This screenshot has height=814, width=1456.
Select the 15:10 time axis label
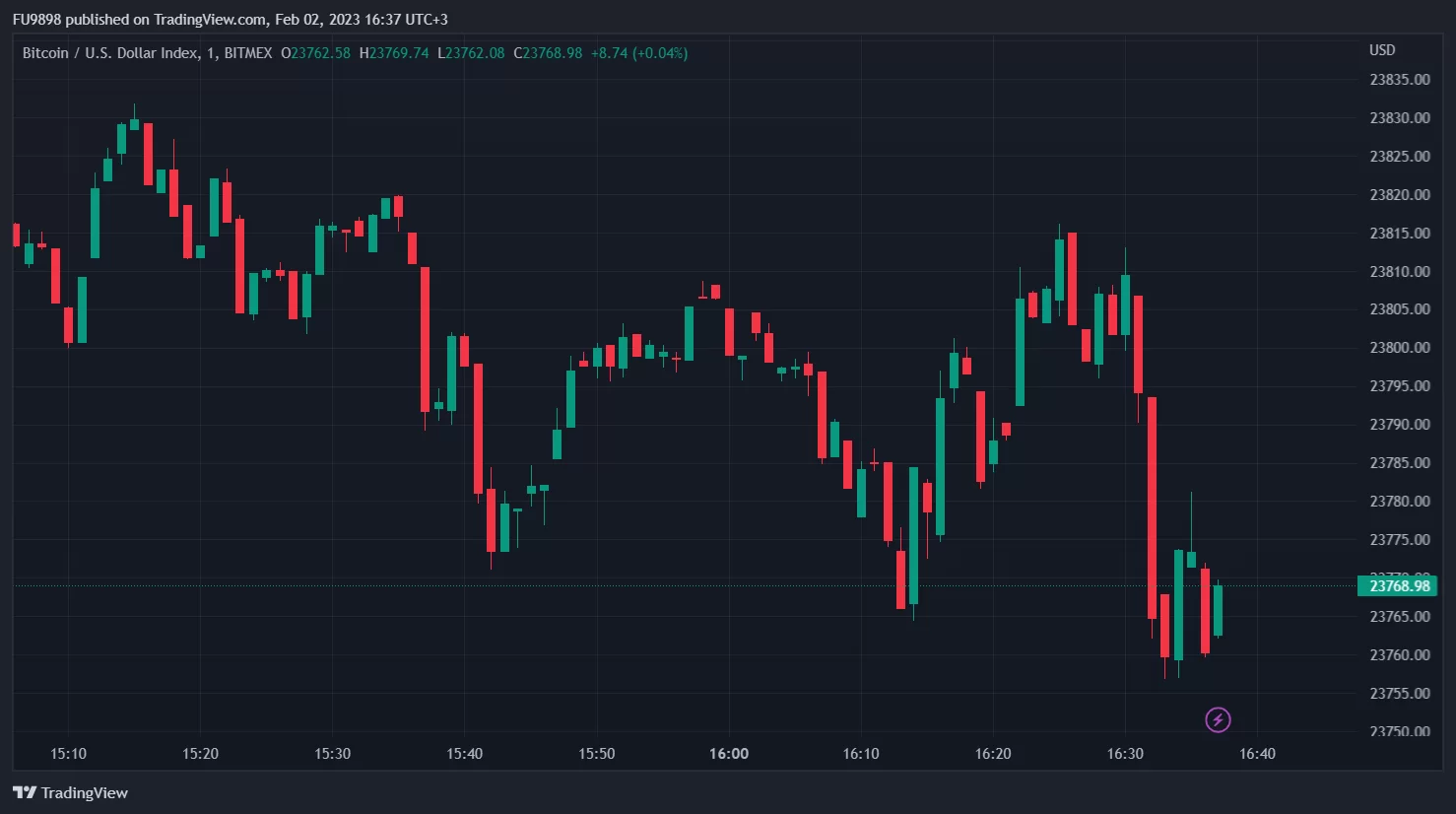pos(68,754)
